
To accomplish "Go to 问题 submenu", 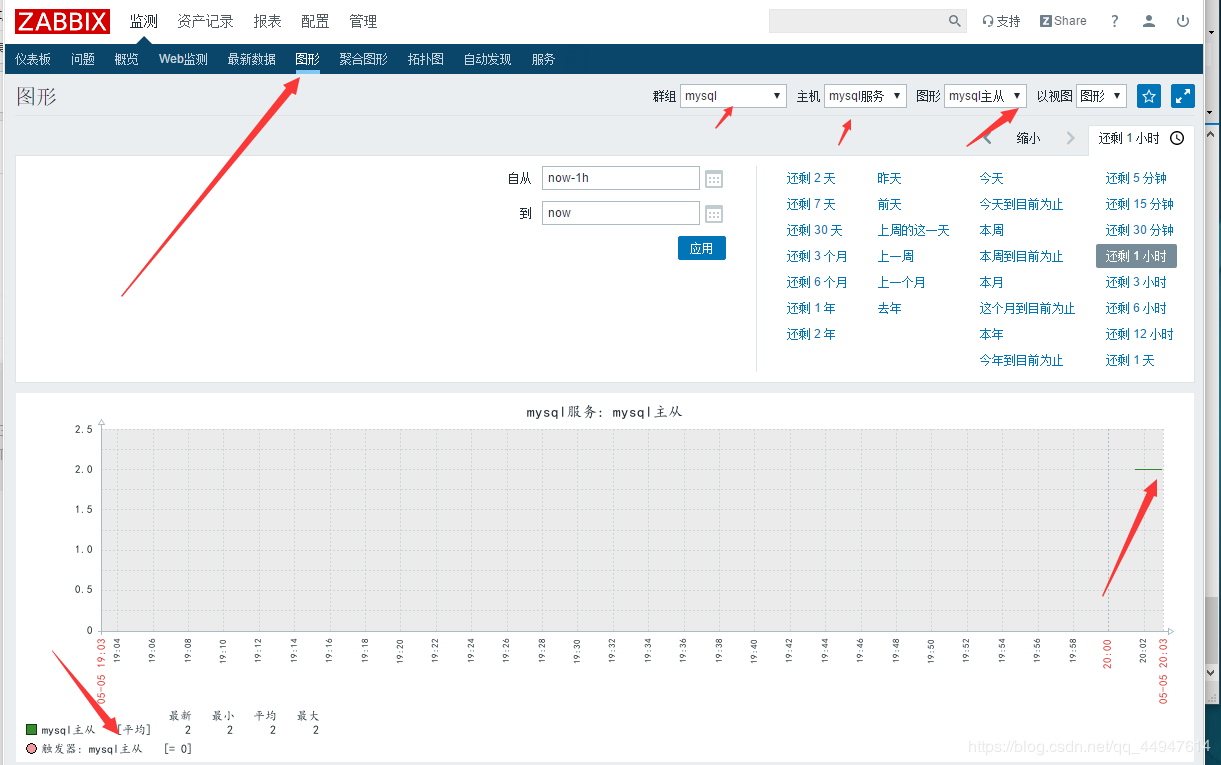I will [x=83, y=59].
